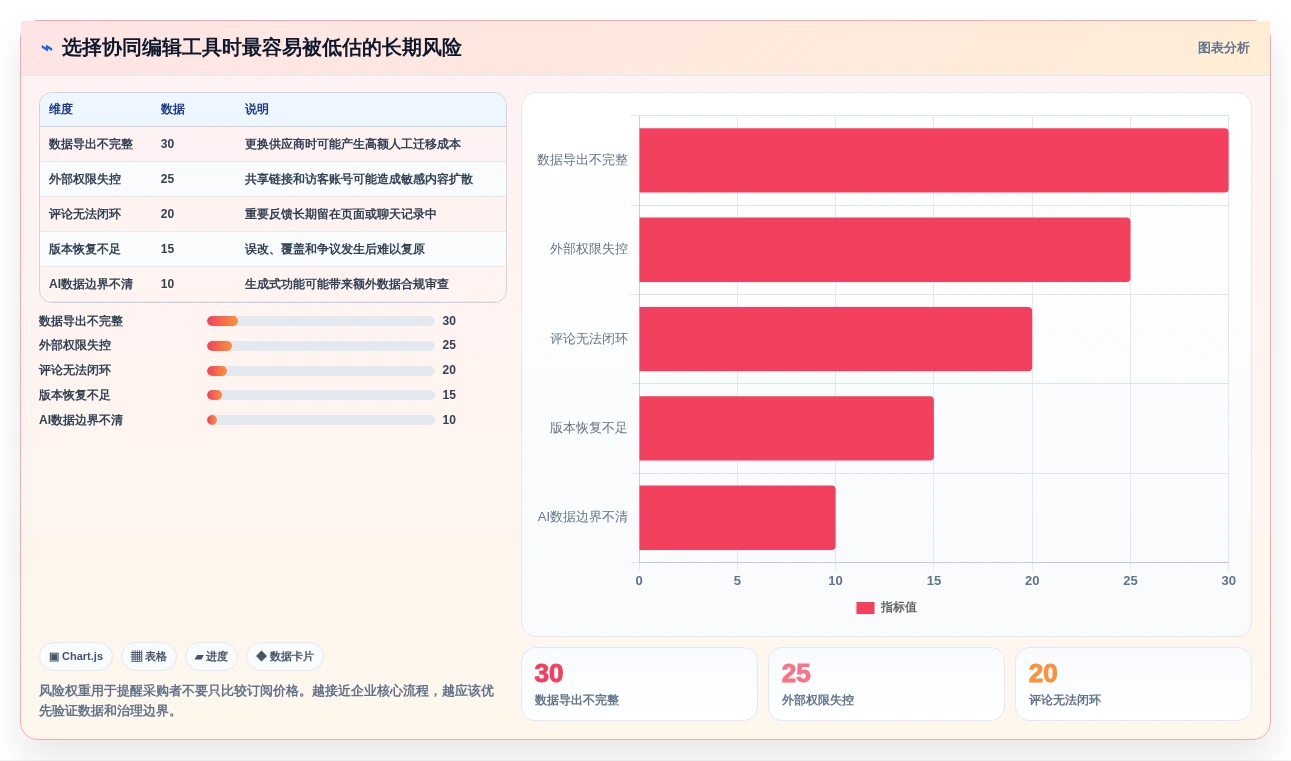Click x-axis tick label 15

click(934, 581)
